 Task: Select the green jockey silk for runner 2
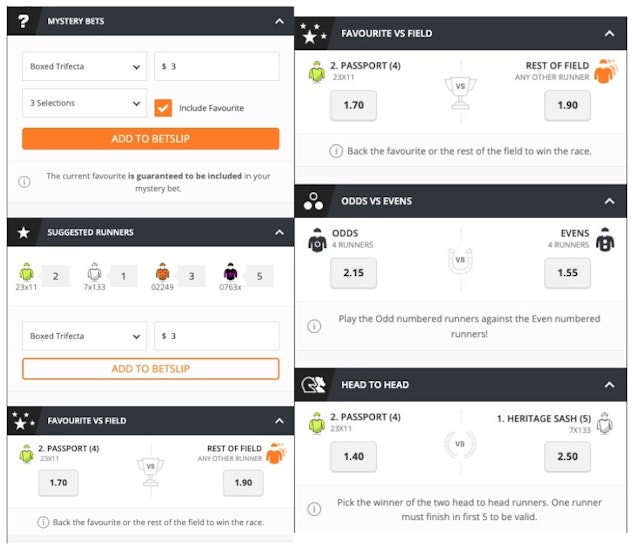(x=27, y=272)
